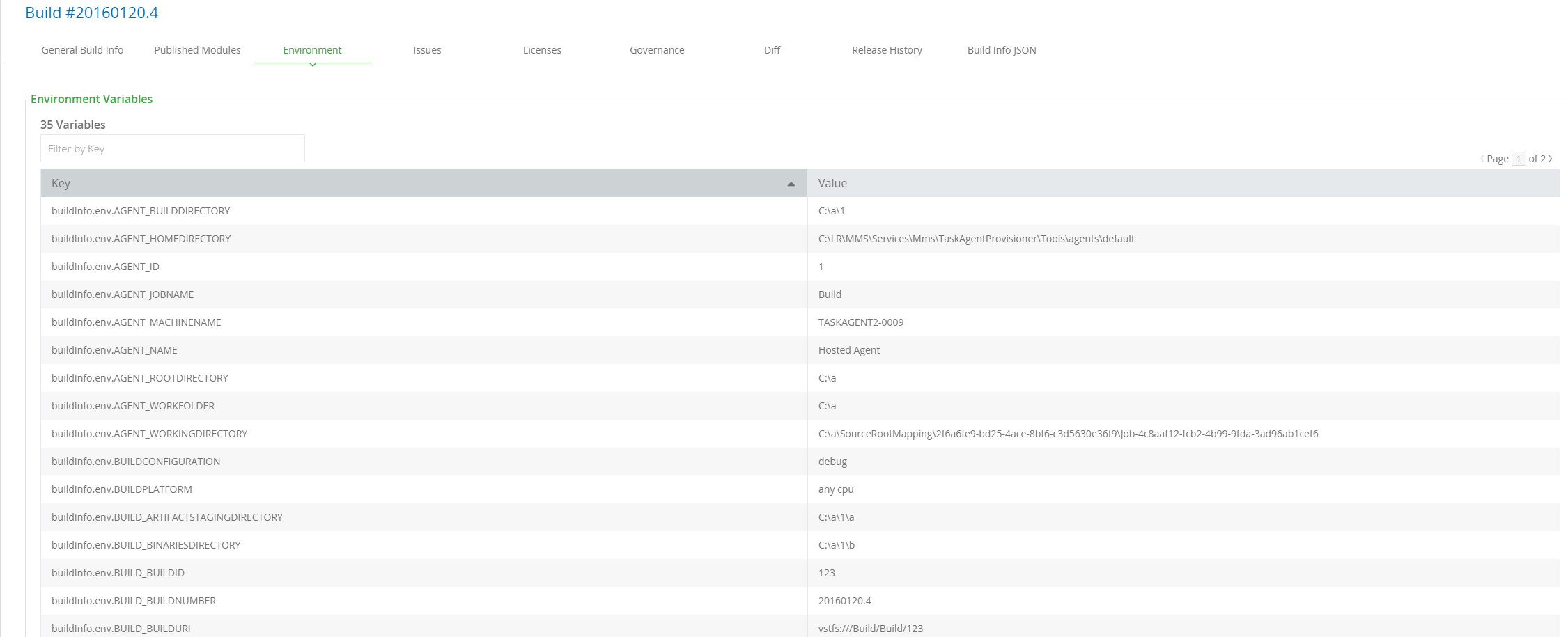Click the TaskAgentProvisioner default agents path value
This screenshot has height=637, width=1568.
point(977,239)
